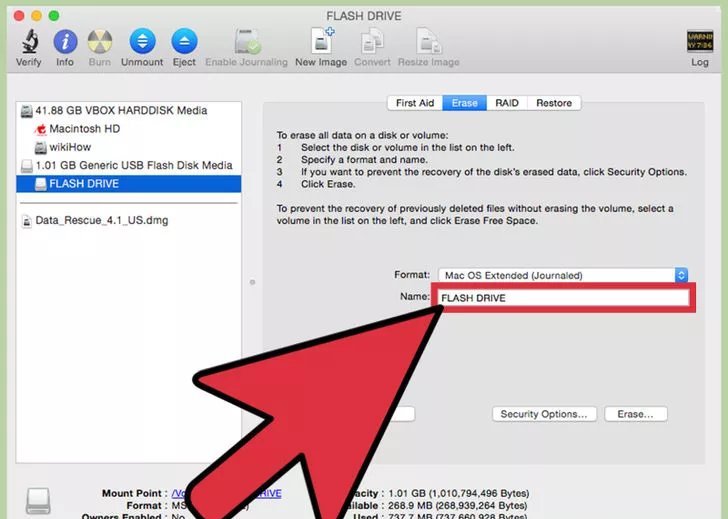Switch to the RAID tab
Viewport: 728px width, 519px height.
(507, 103)
